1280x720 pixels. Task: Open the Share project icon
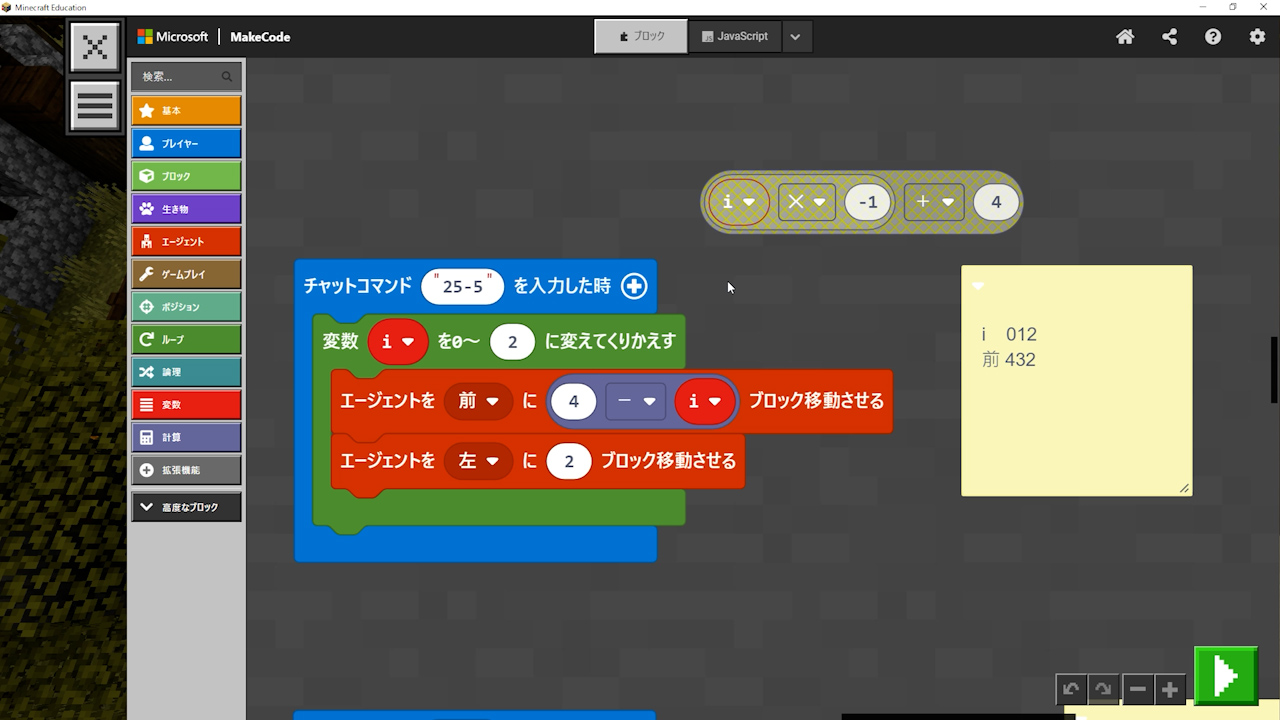[x=1169, y=37]
